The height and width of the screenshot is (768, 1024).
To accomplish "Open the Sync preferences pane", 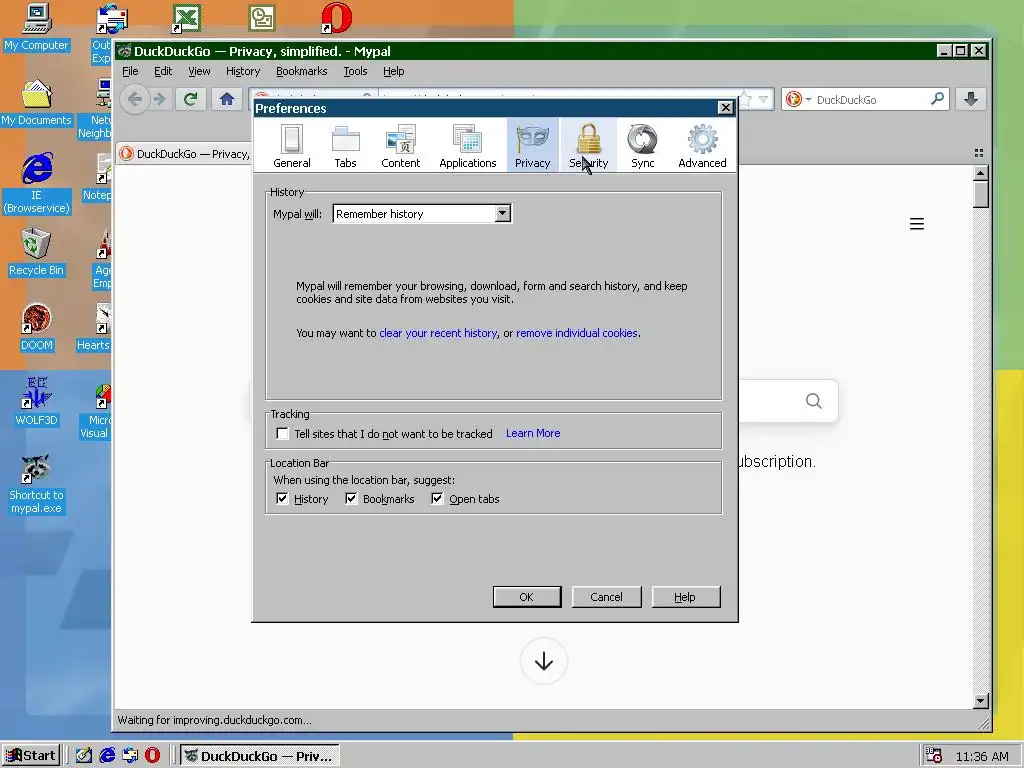I will (x=643, y=146).
